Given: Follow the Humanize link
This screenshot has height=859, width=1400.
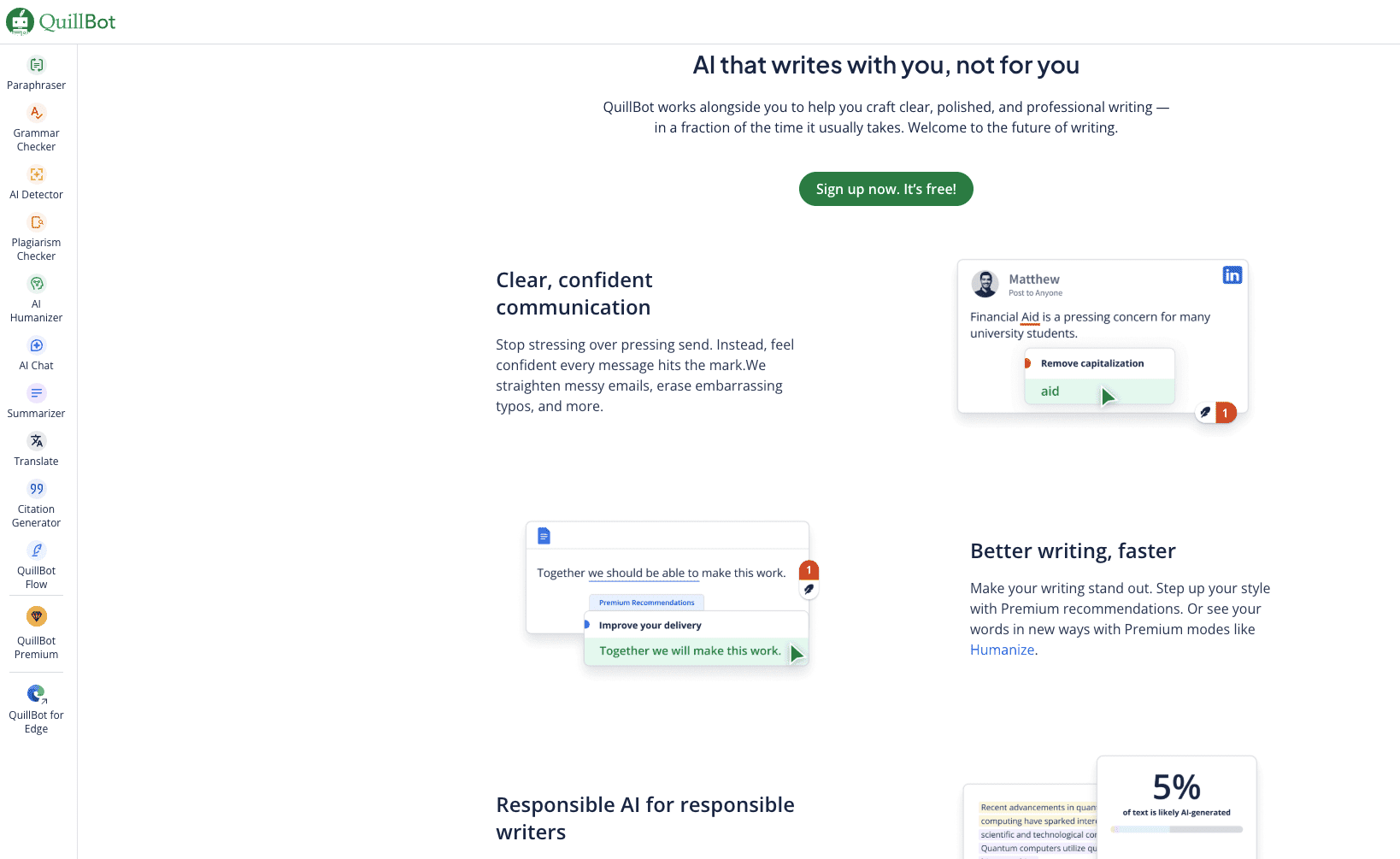Looking at the screenshot, I should 1002,650.
